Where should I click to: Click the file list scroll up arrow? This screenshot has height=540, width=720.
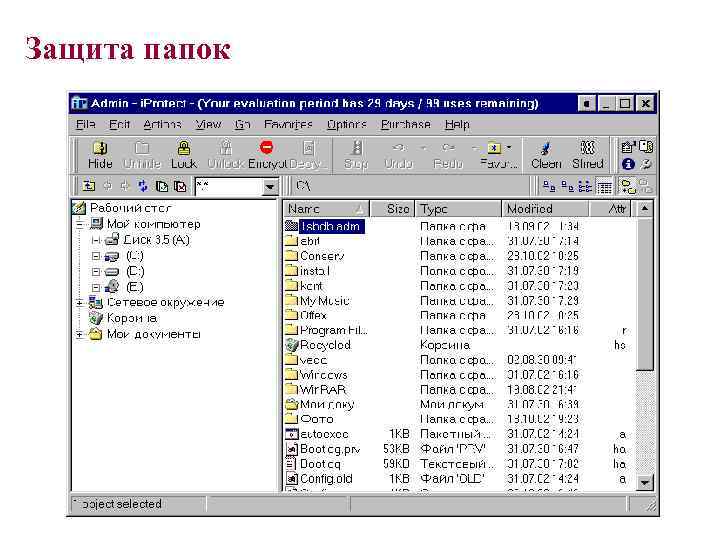point(645,209)
